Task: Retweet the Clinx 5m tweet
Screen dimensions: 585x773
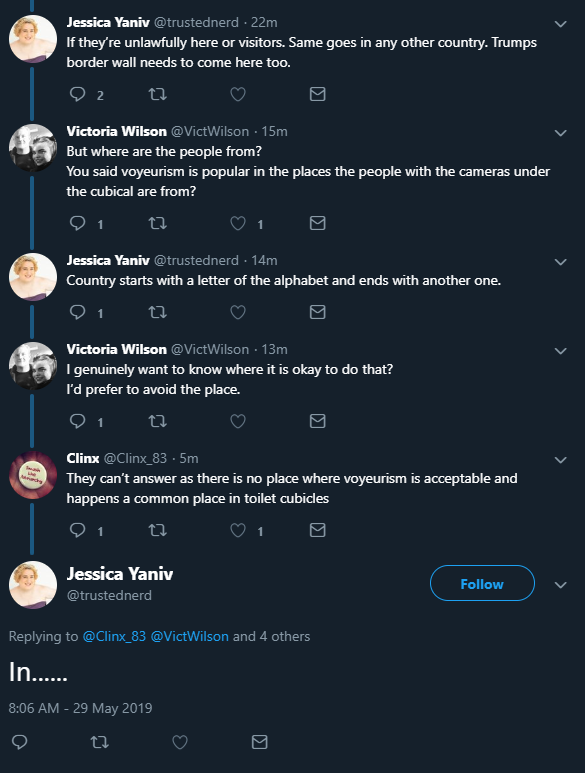Action: pyautogui.click(x=158, y=530)
